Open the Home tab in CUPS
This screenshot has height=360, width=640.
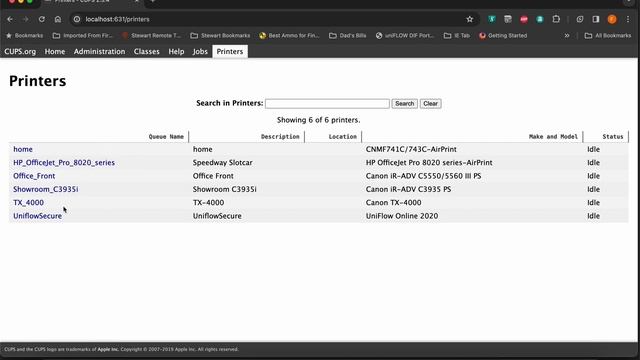tap(55, 51)
